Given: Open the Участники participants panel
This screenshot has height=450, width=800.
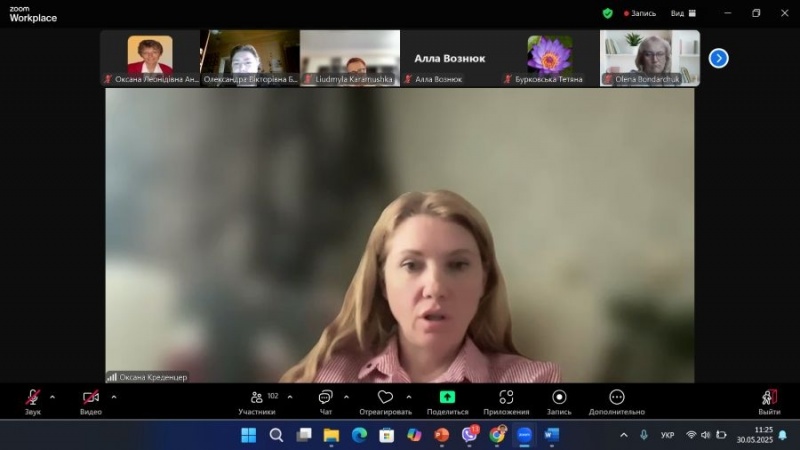Looking at the screenshot, I should pyautogui.click(x=257, y=398).
